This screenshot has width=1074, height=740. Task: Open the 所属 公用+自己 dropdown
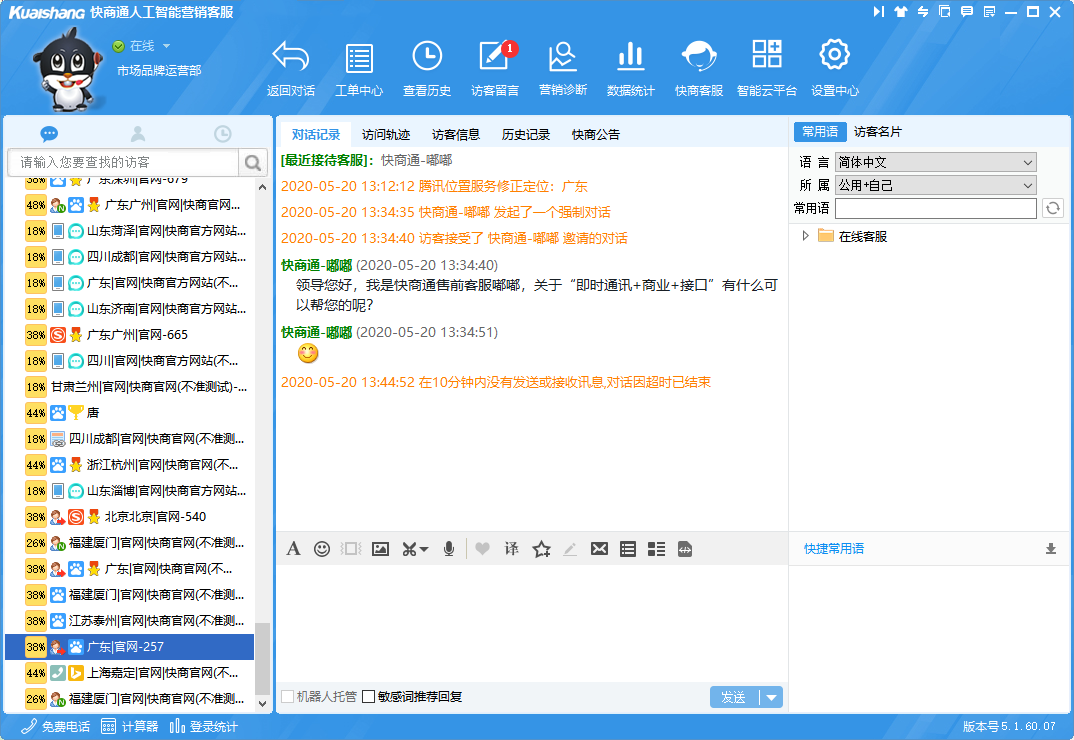[936, 185]
